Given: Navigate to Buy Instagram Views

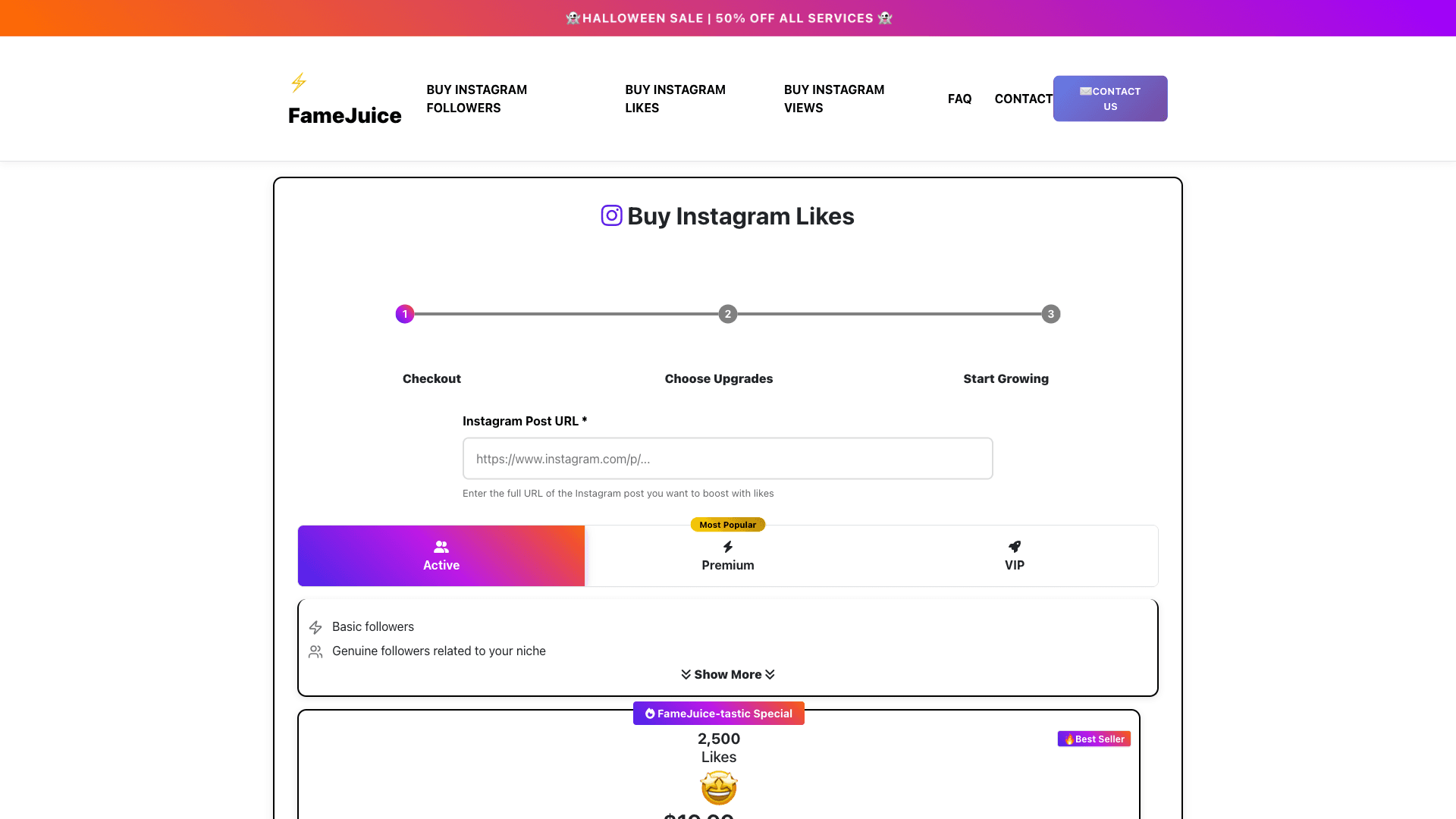Looking at the screenshot, I should pos(834,99).
